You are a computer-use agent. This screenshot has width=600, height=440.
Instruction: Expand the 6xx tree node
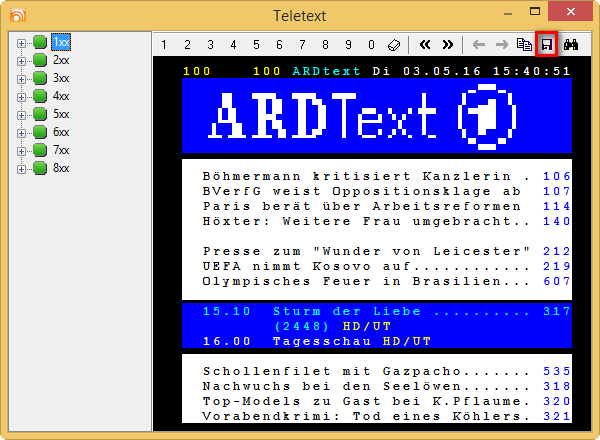pyautogui.click(x=21, y=133)
